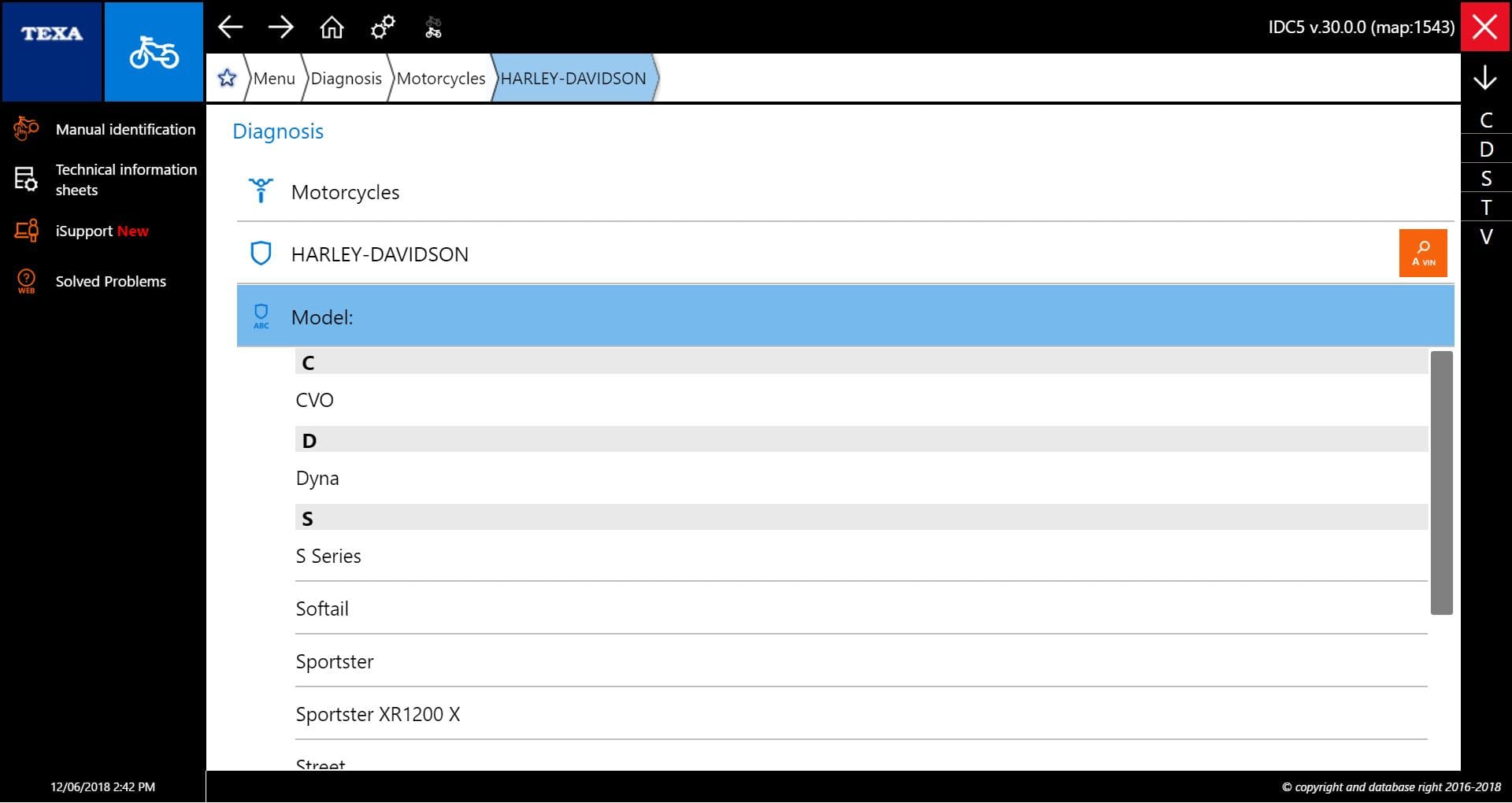Select Diagnosis in the breadcrumb bar
The width and height of the screenshot is (1512, 803).
346,78
